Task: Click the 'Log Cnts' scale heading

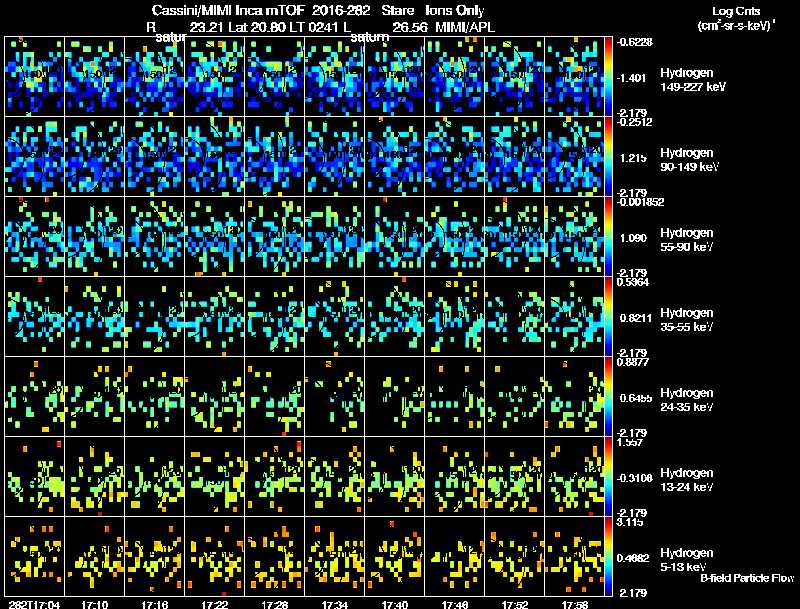Action: click(736, 11)
